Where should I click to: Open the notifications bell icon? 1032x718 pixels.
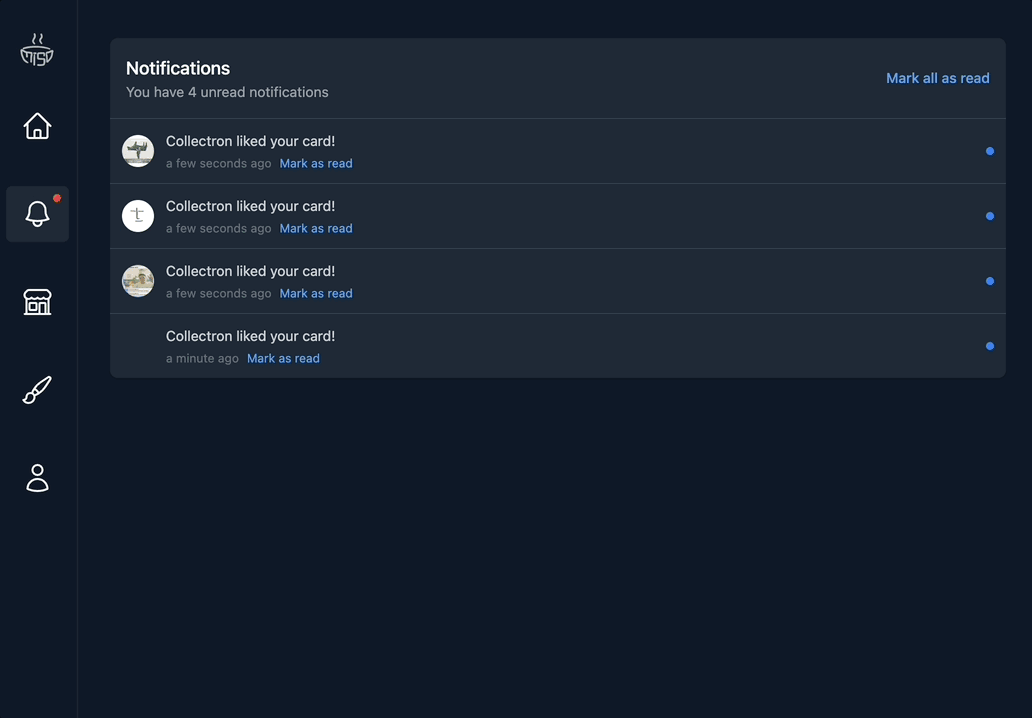pyautogui.click(x=37, y=214)
